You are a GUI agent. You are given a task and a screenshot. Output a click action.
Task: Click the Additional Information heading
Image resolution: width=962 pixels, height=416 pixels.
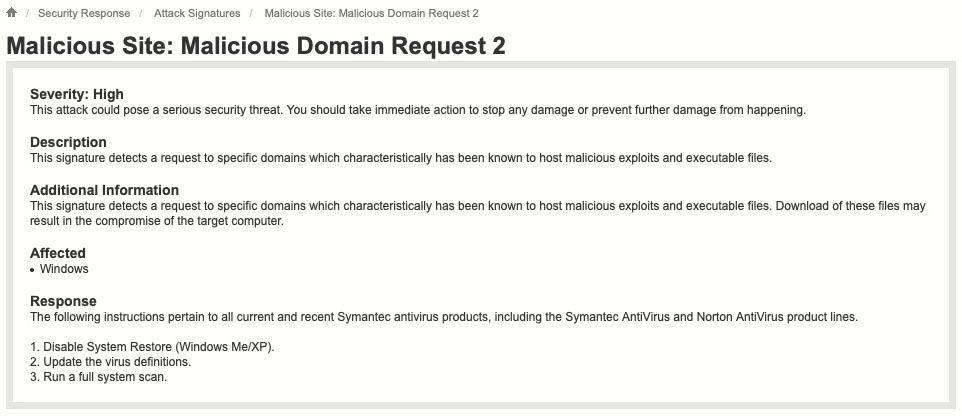coord(104,190)
